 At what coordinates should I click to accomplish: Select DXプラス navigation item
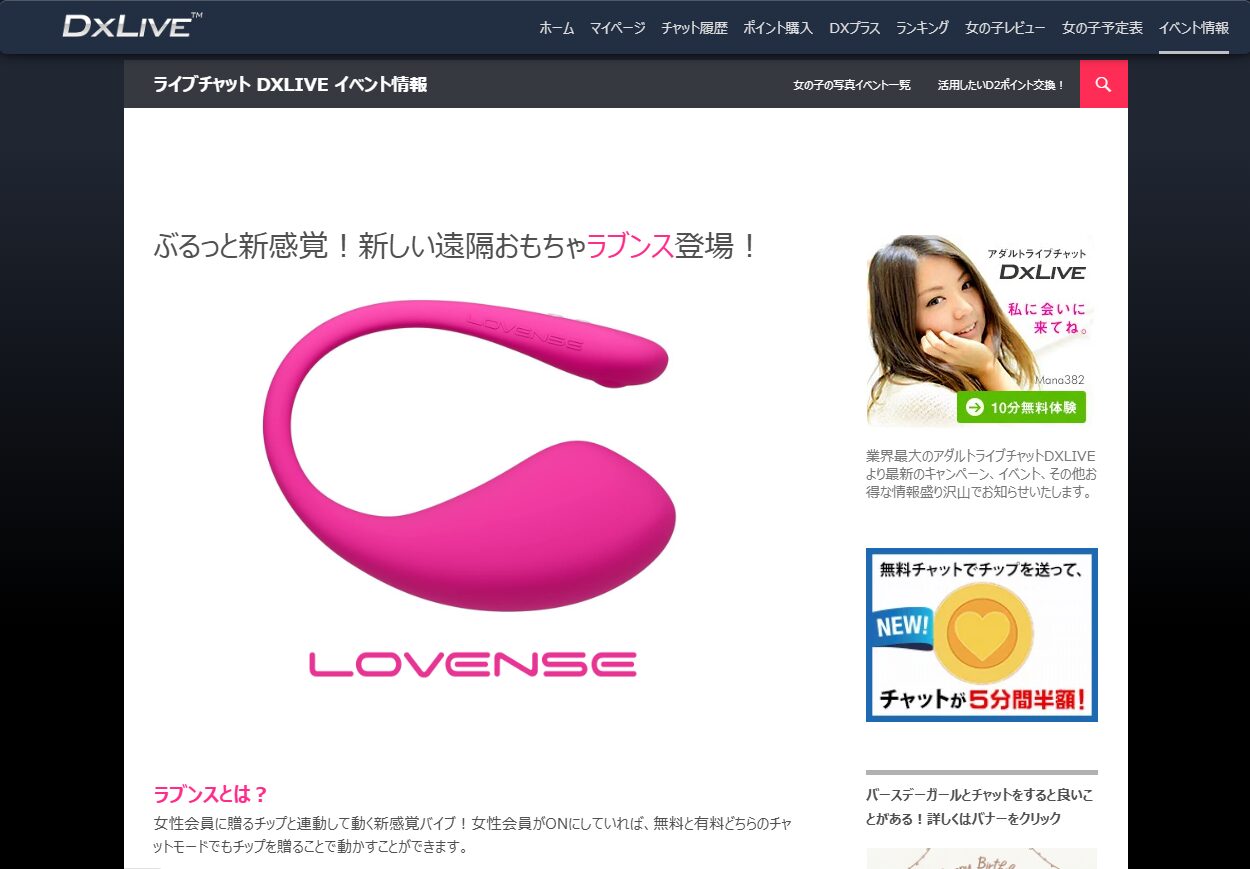tap(854, 28)
